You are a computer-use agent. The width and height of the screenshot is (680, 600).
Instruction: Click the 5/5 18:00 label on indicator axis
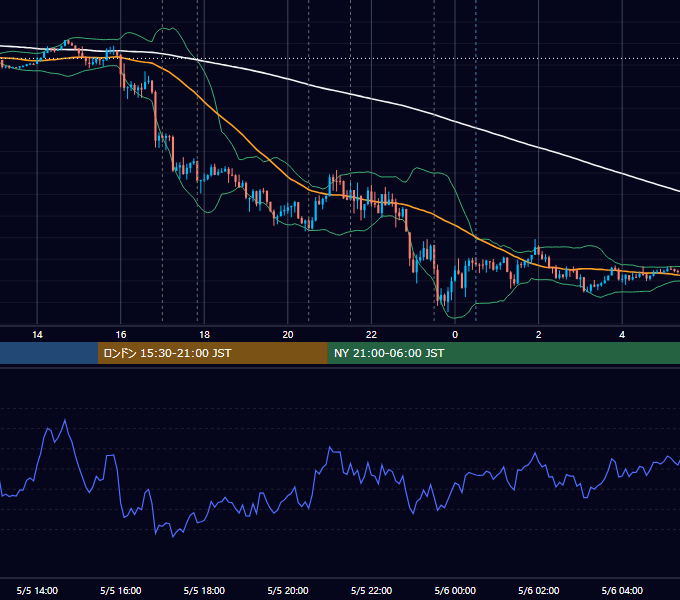click(204, 590)
